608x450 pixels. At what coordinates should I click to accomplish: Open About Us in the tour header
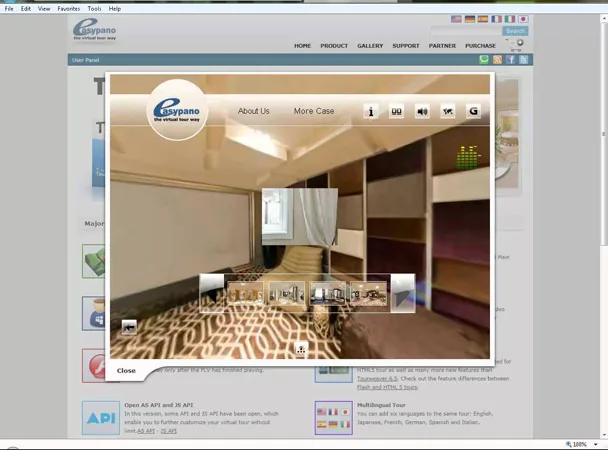coord(254,111)
